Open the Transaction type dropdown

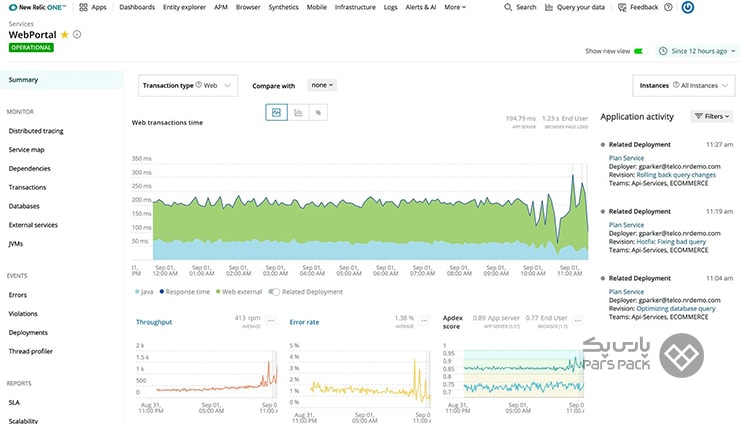pyautogui.click(x=188, y=86)
